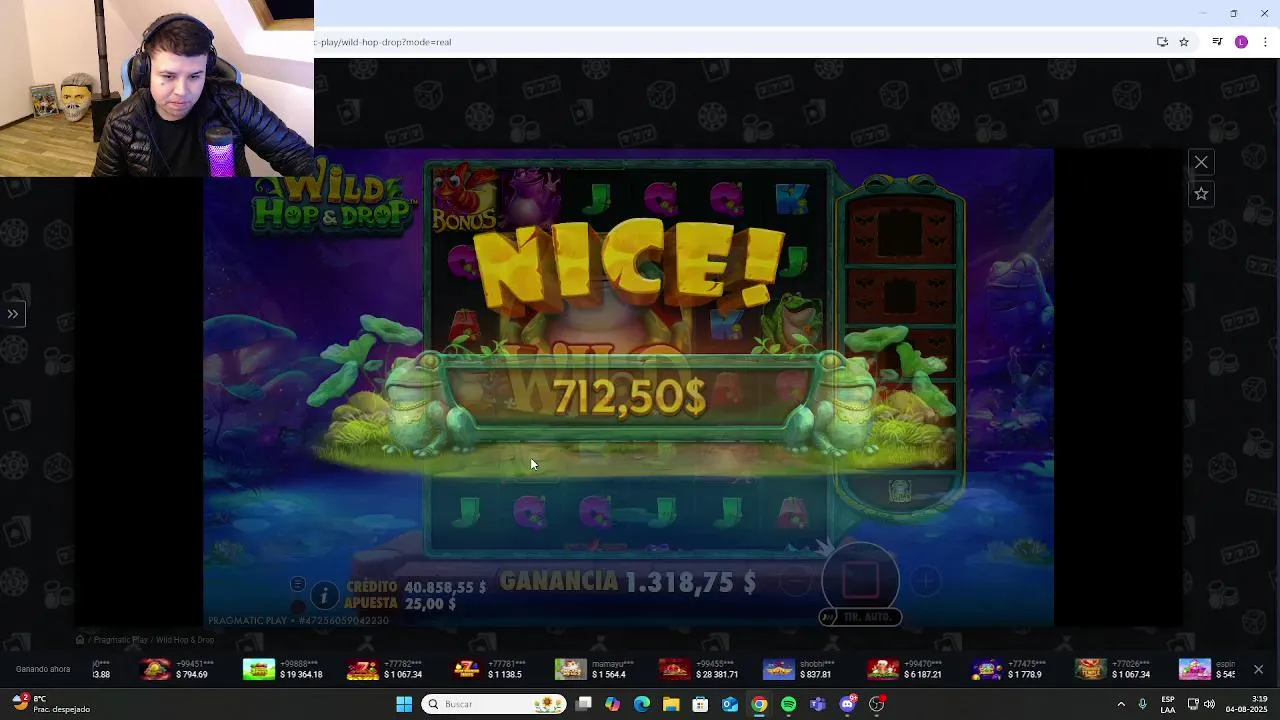Bookmark the page with Chrome star icon

tap(1184, 42)
